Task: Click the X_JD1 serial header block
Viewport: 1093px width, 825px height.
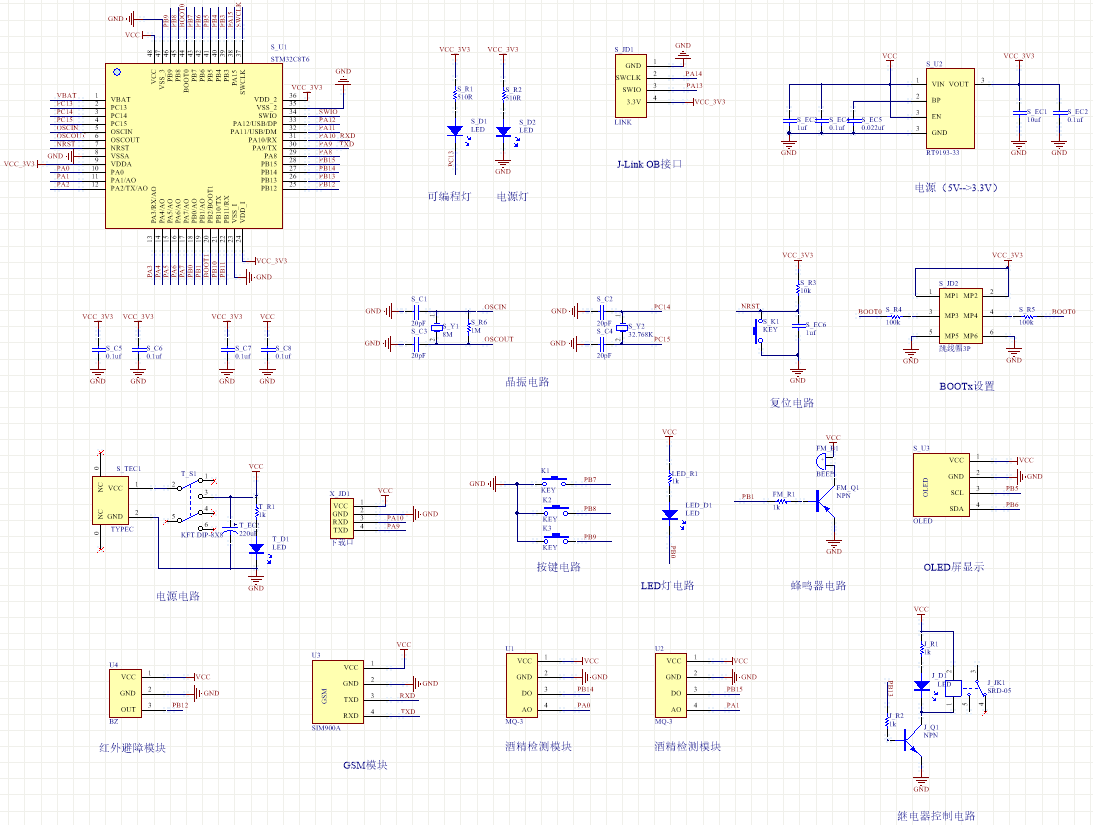Action: (341, 519)
